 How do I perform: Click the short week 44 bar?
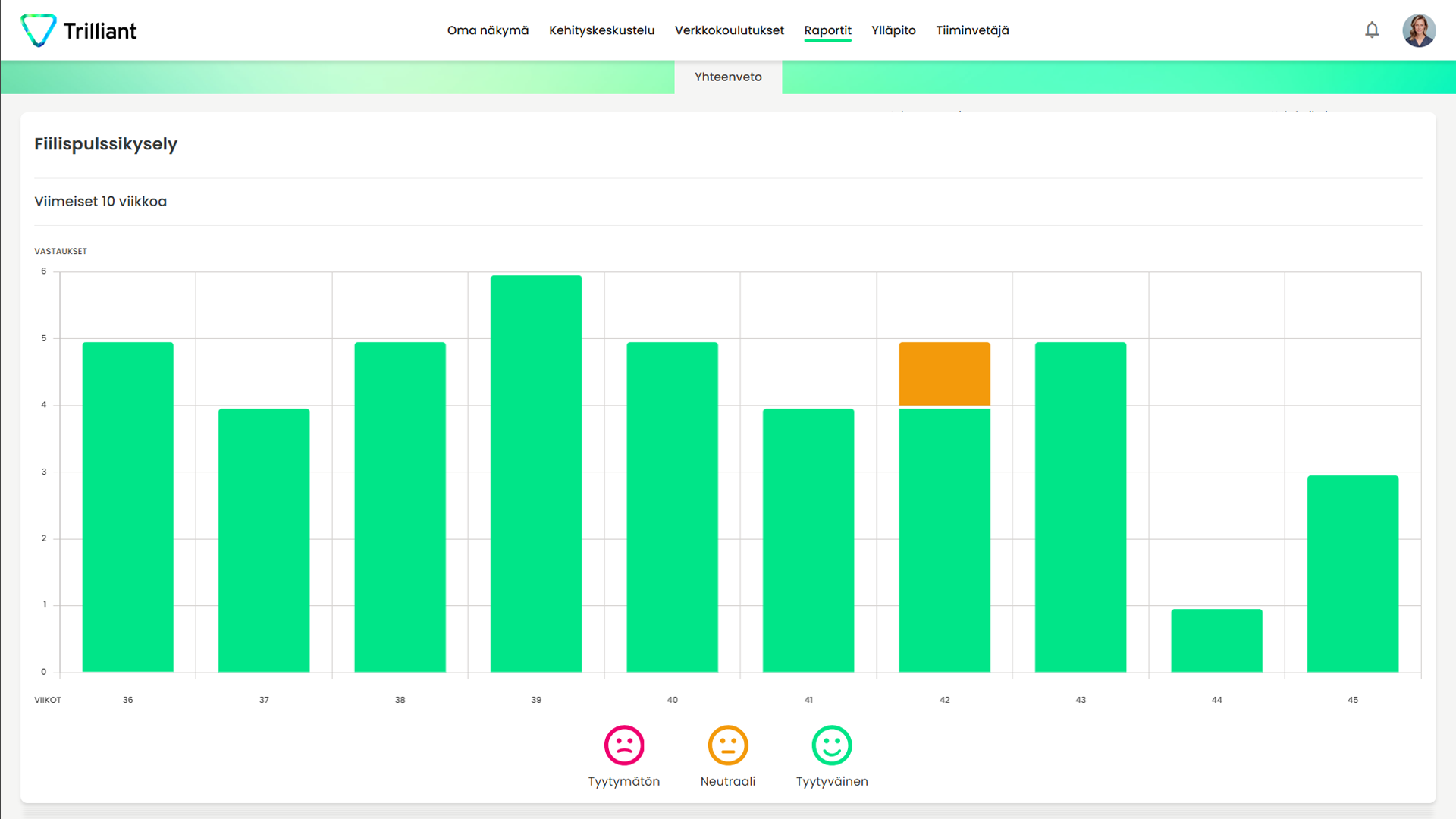click(x=1216, y=640)
